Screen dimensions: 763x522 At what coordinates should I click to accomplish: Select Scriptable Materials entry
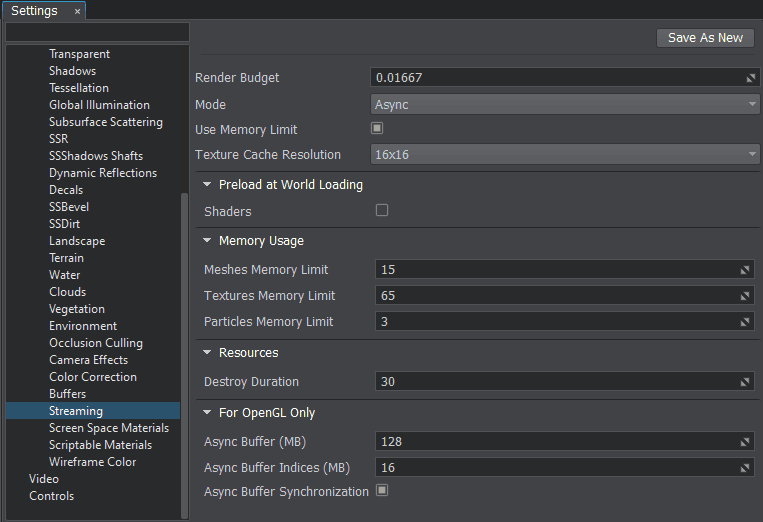coord(100,446)
